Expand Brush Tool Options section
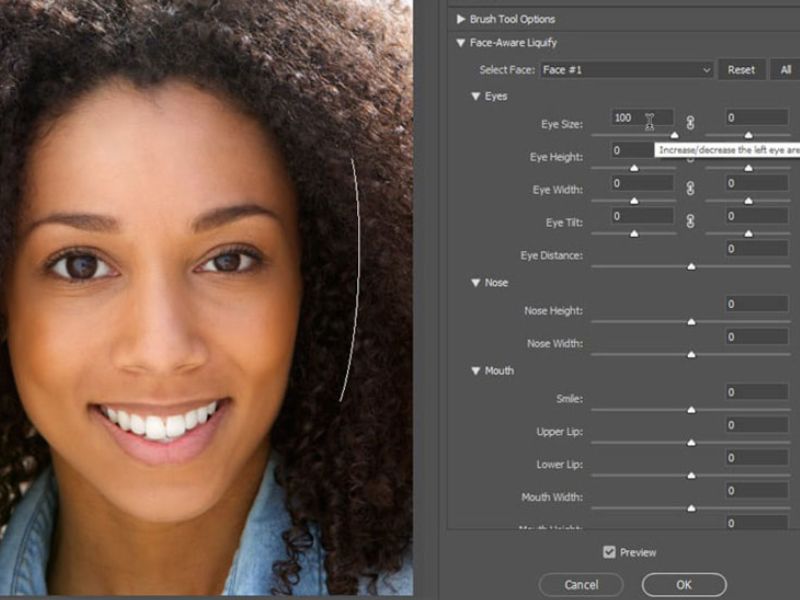The image size is (800, 600). point(461,19)
